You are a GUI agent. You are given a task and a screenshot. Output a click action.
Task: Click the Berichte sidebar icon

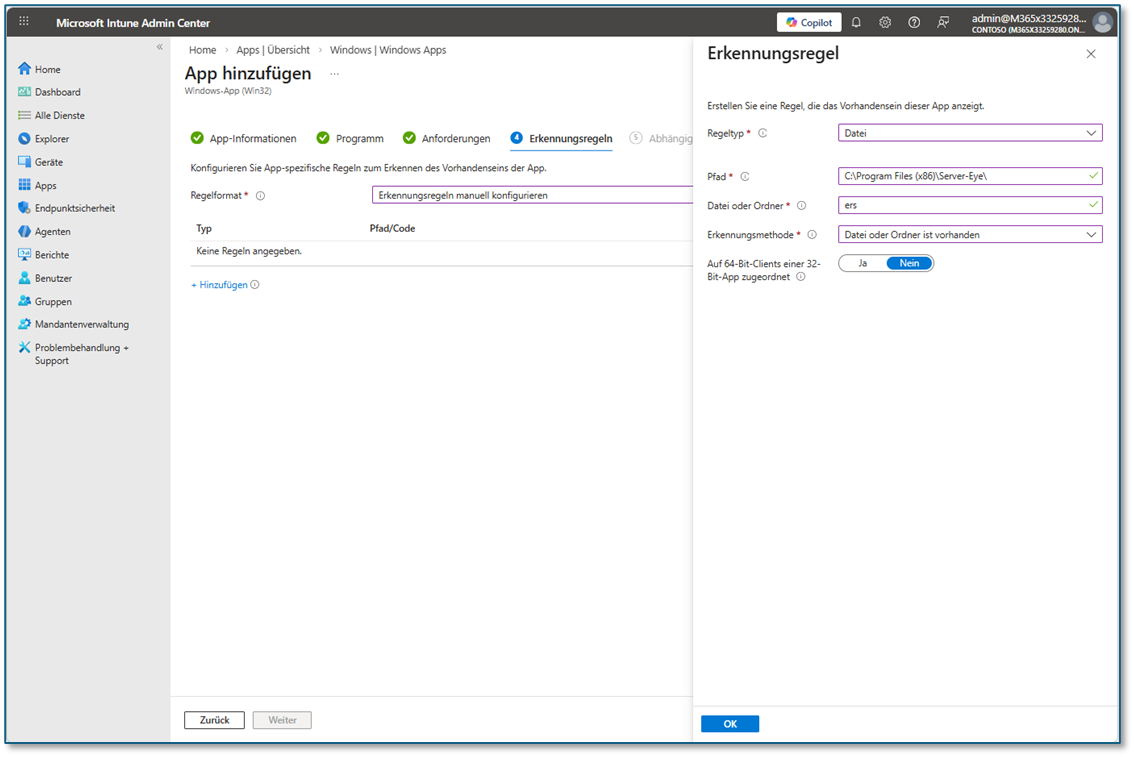click(x=25, y=255)
